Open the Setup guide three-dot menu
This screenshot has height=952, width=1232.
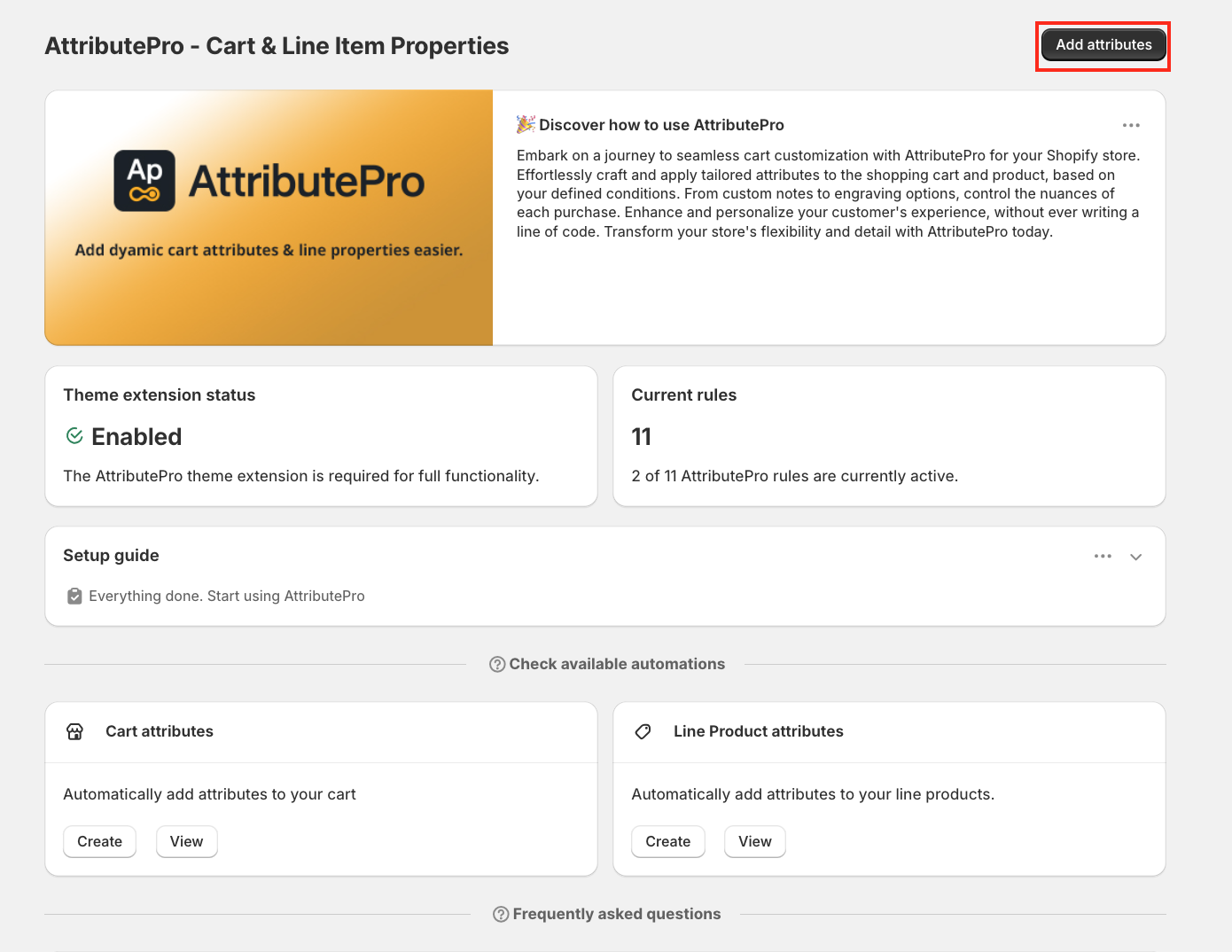pos(1103,557)
